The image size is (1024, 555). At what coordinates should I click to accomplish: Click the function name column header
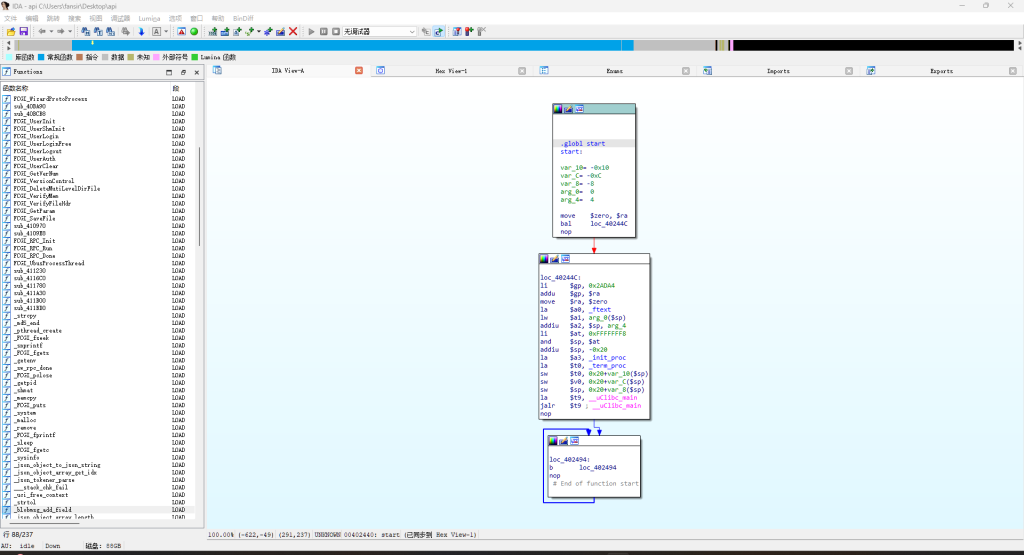[15, 88]
